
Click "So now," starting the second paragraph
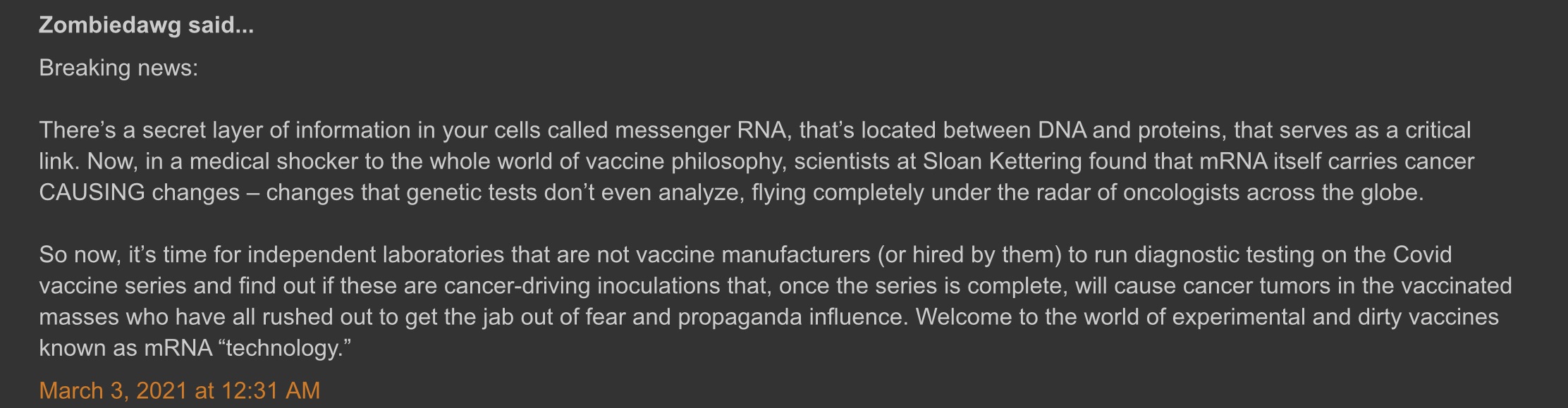[80, 254]
